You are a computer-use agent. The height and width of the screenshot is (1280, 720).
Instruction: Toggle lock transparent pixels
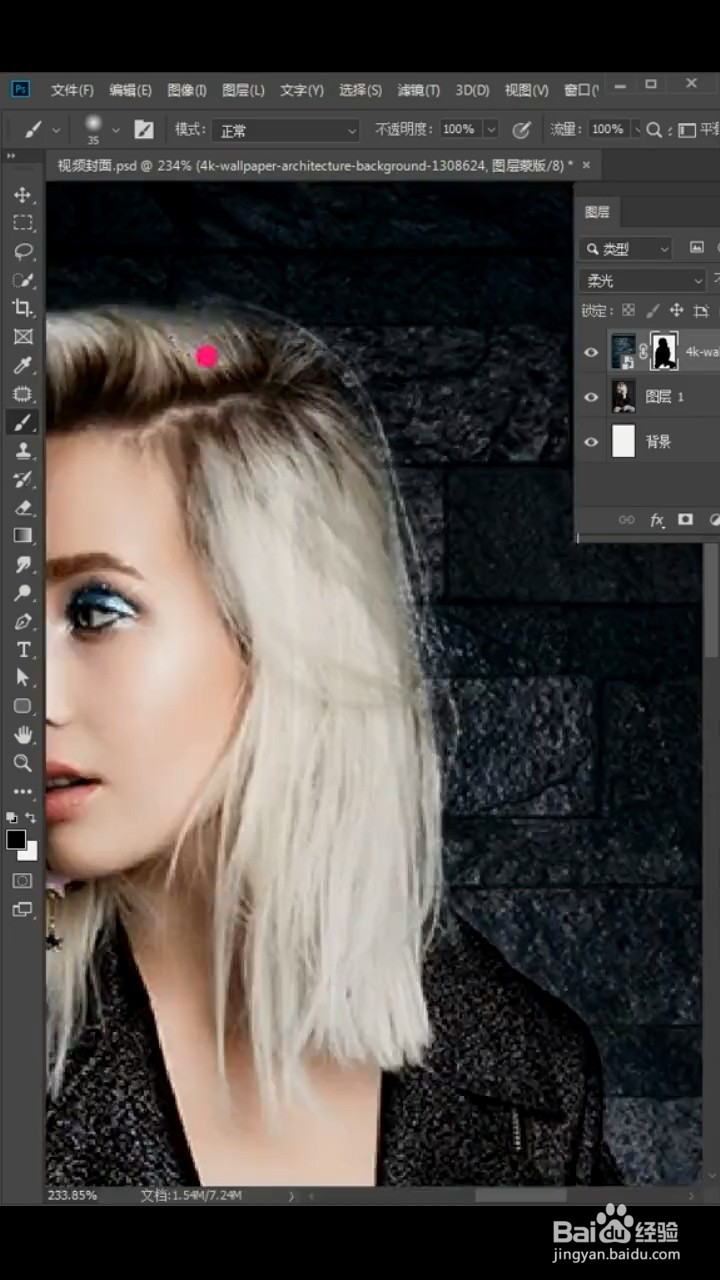[x=628, y=311]
